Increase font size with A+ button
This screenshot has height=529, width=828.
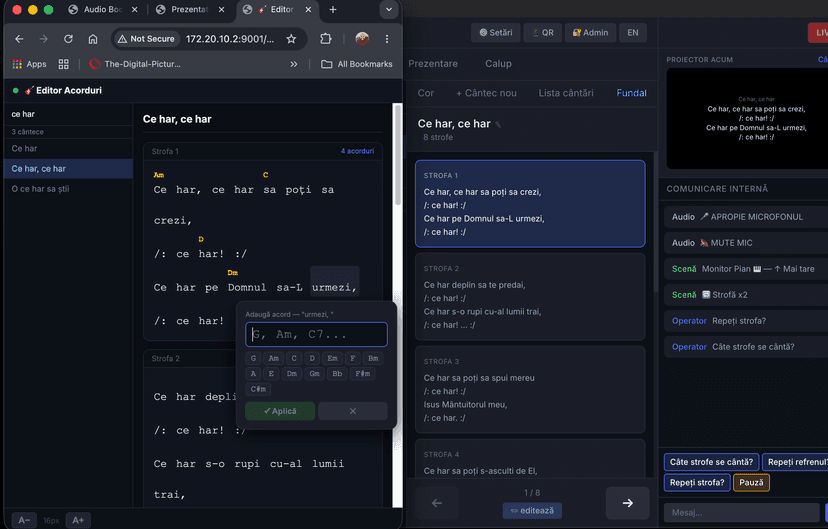click(x=78, y=520)
